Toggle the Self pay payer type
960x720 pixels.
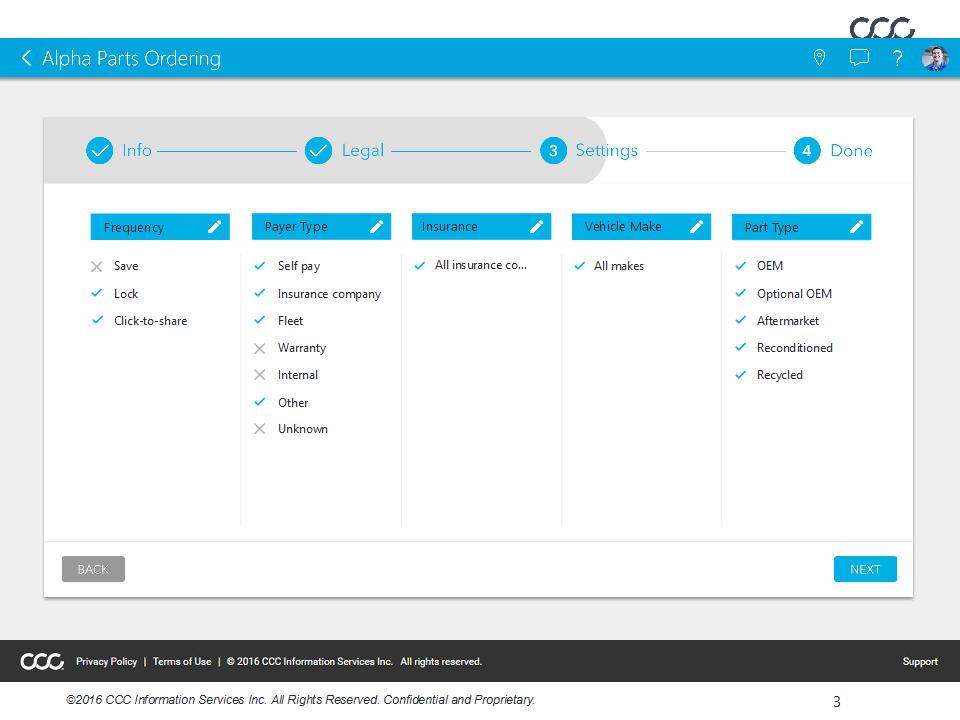point(287,266)
